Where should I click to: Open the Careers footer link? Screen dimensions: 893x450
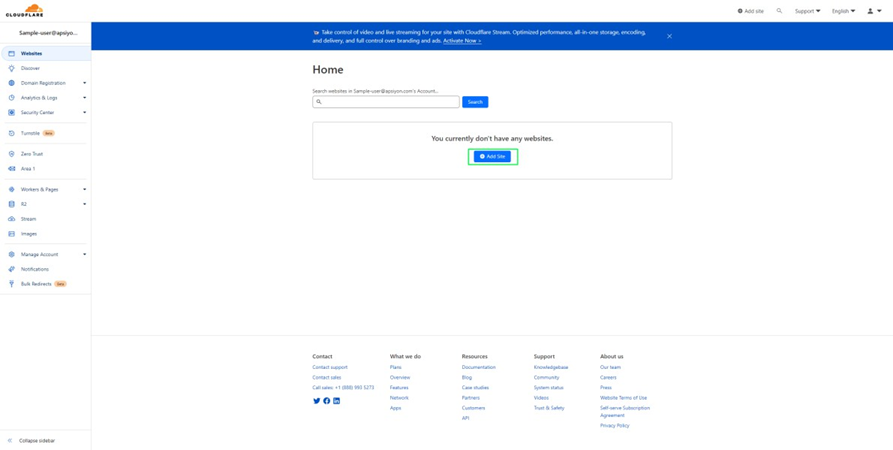point(608,378)
